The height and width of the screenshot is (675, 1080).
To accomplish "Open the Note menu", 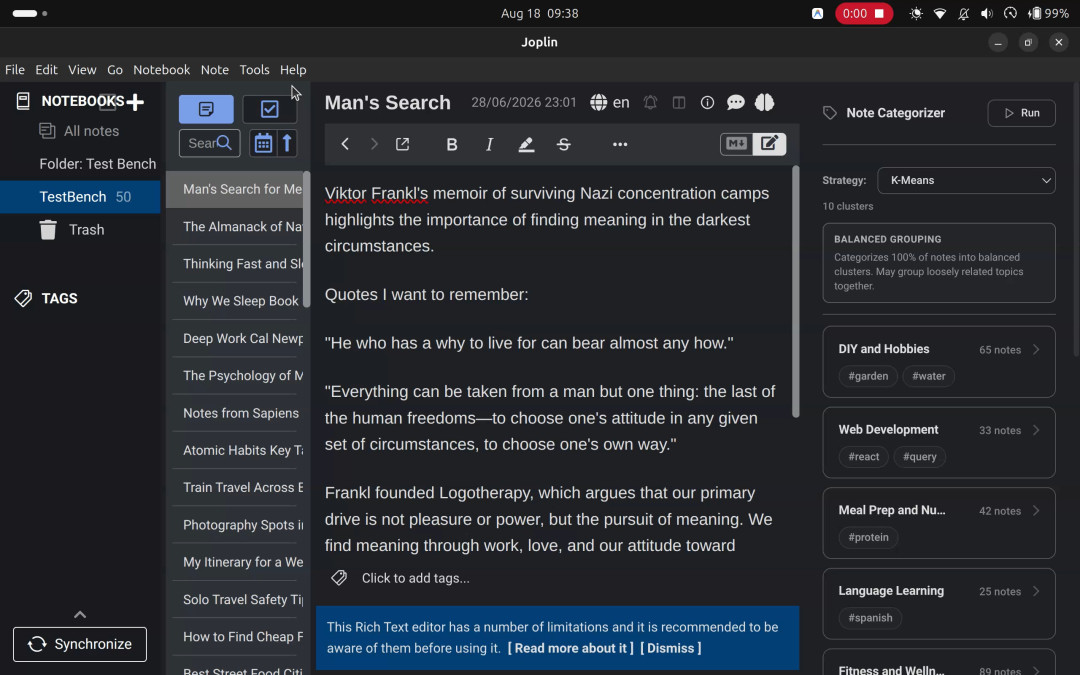I will [214, 70].
